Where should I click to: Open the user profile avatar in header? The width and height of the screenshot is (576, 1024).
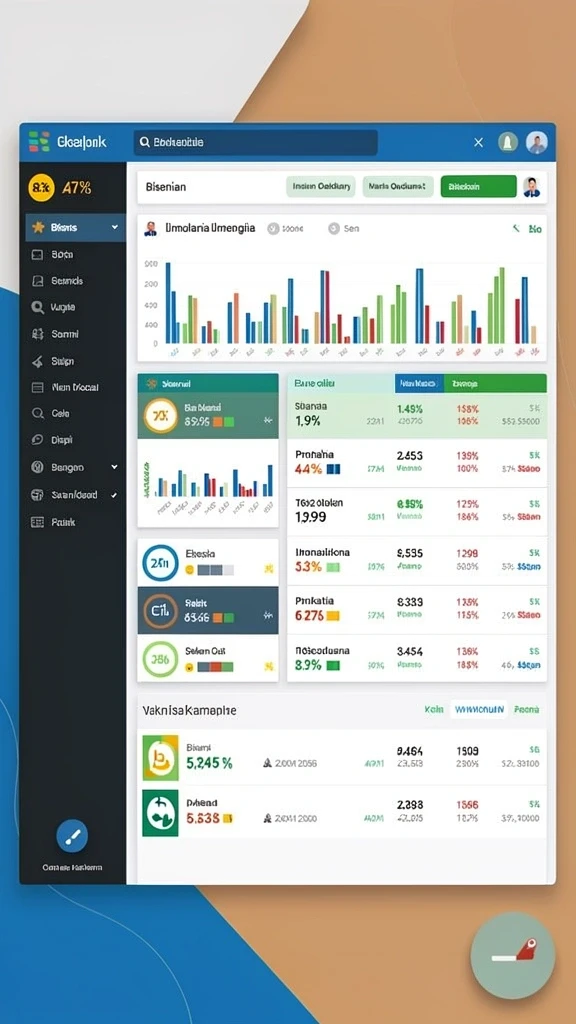[x=537, y=142]
